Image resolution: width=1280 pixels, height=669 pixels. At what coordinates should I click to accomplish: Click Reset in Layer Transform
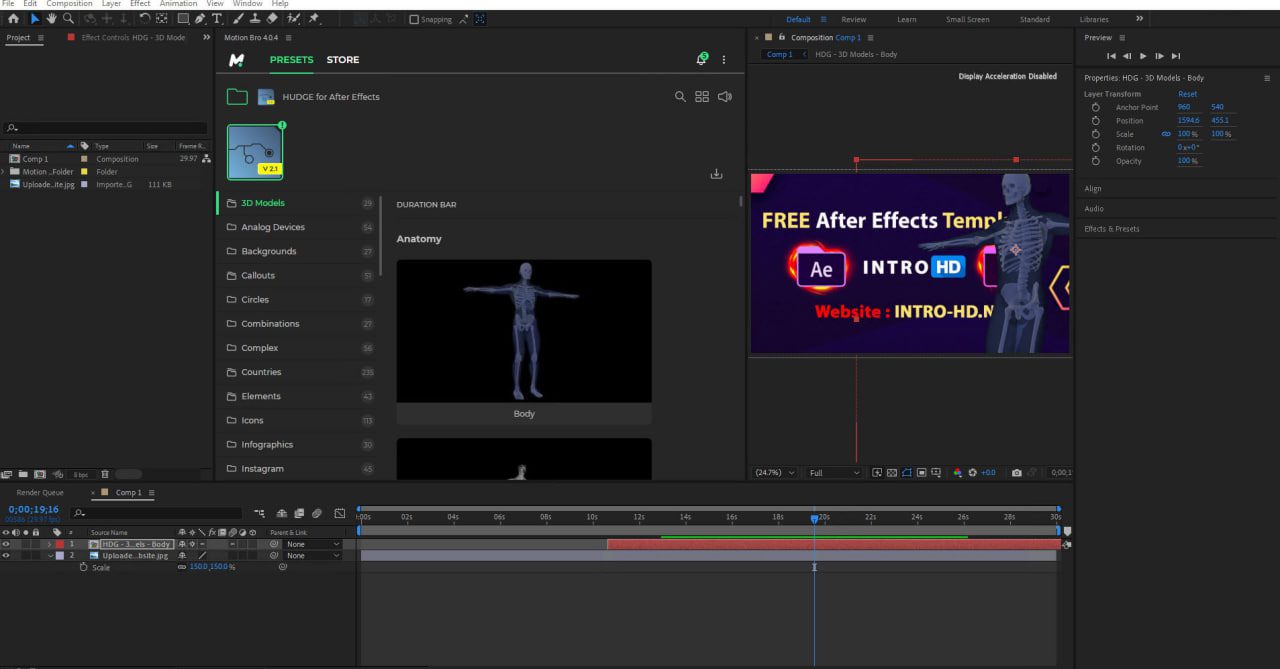tap(1187, 94)
